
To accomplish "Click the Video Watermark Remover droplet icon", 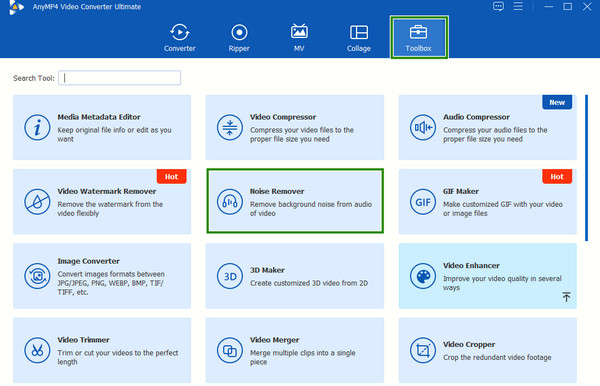I will [x=37, y=202].
